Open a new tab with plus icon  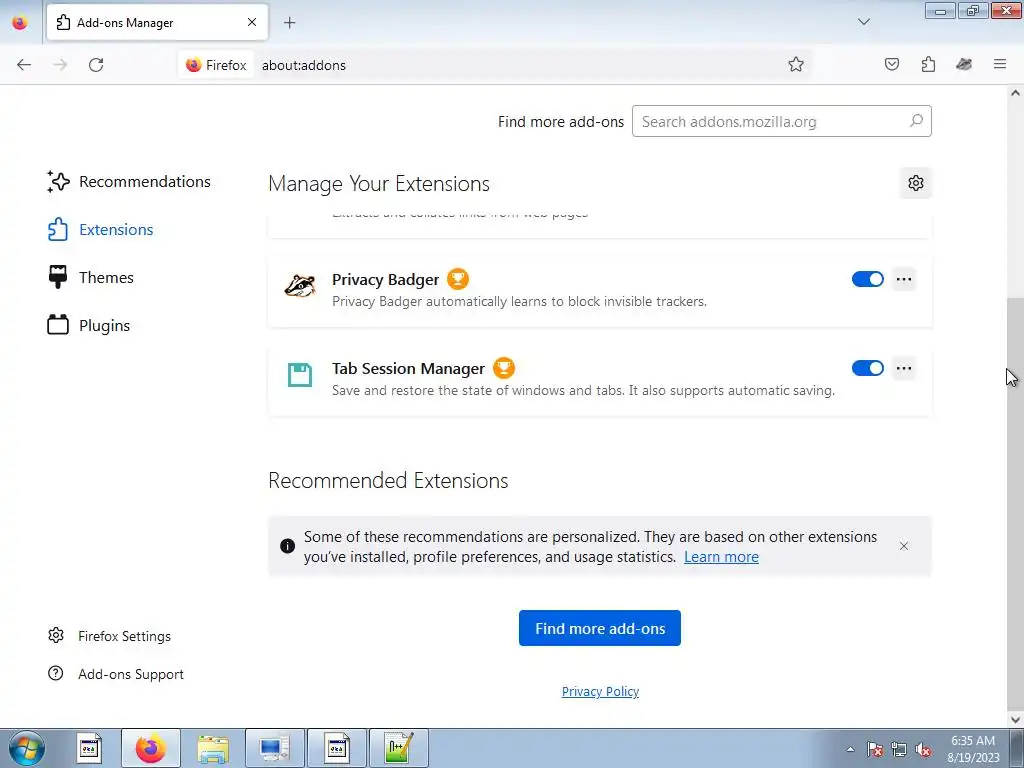point(289,23)
